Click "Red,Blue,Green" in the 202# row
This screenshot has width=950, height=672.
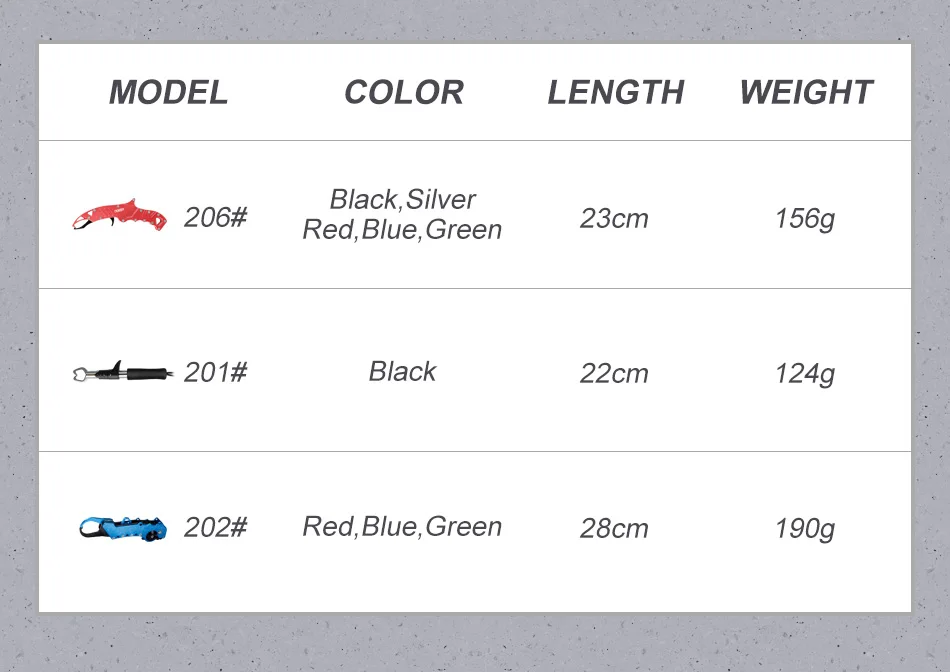pos(402,527)
